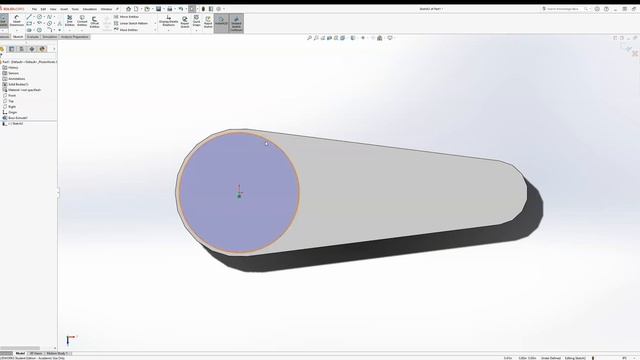
Task: Open the Options gear icon
Action: click(x=219, y=9)
